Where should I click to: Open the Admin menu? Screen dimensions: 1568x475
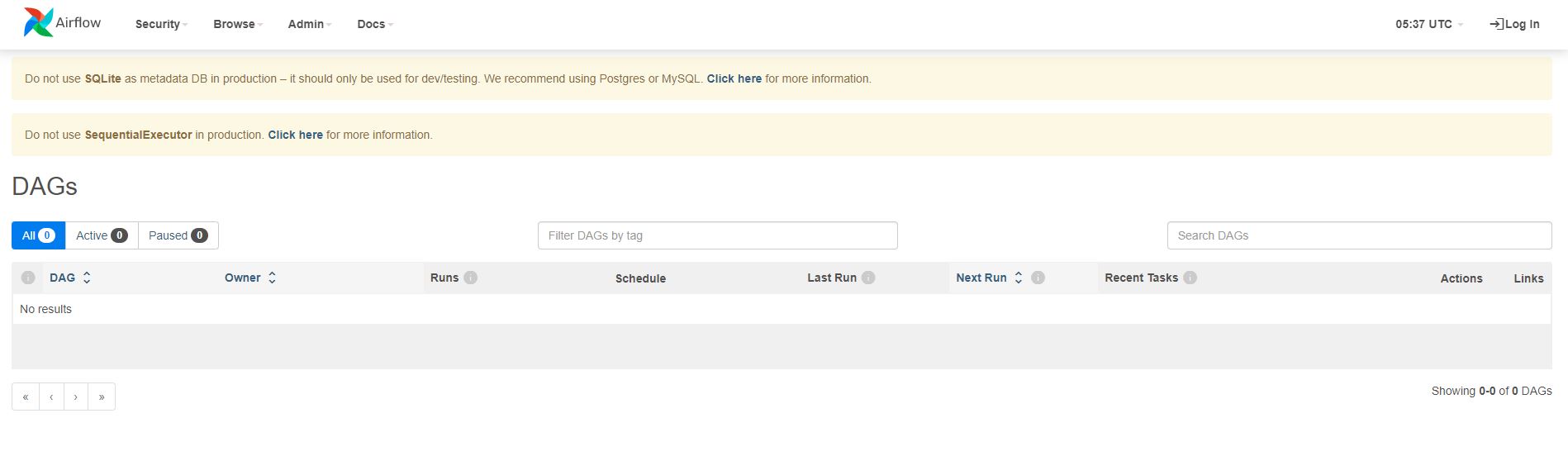pos(309,24)
